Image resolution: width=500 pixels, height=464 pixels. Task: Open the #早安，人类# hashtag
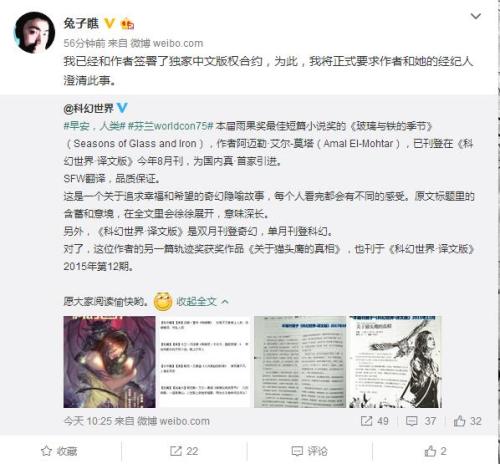(x=94, y=126)
